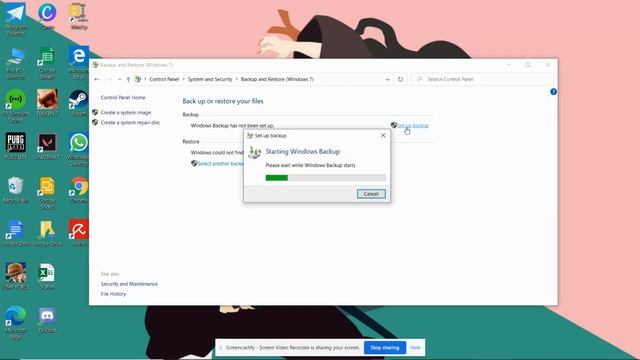This screenshot has height=360, width=640.
Task: Select the TEKKEN 7 desktop icon
Action: click(x=47, y=103)
